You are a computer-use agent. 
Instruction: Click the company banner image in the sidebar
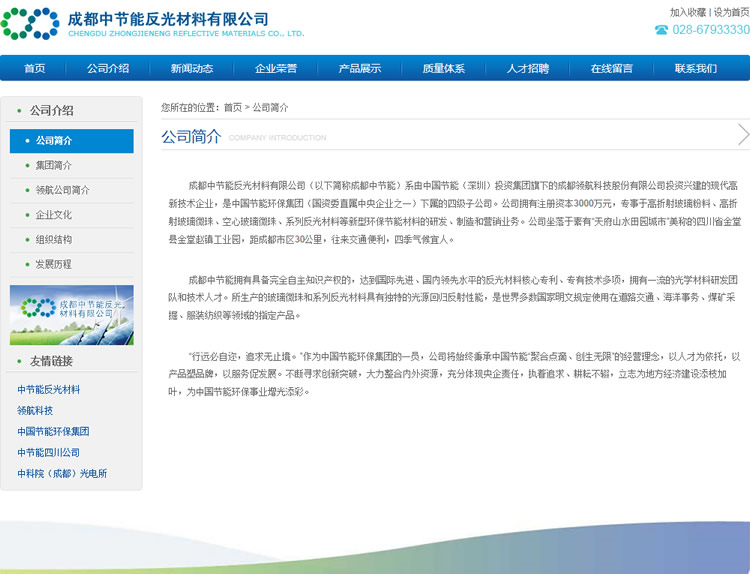(x=71, y=315)
